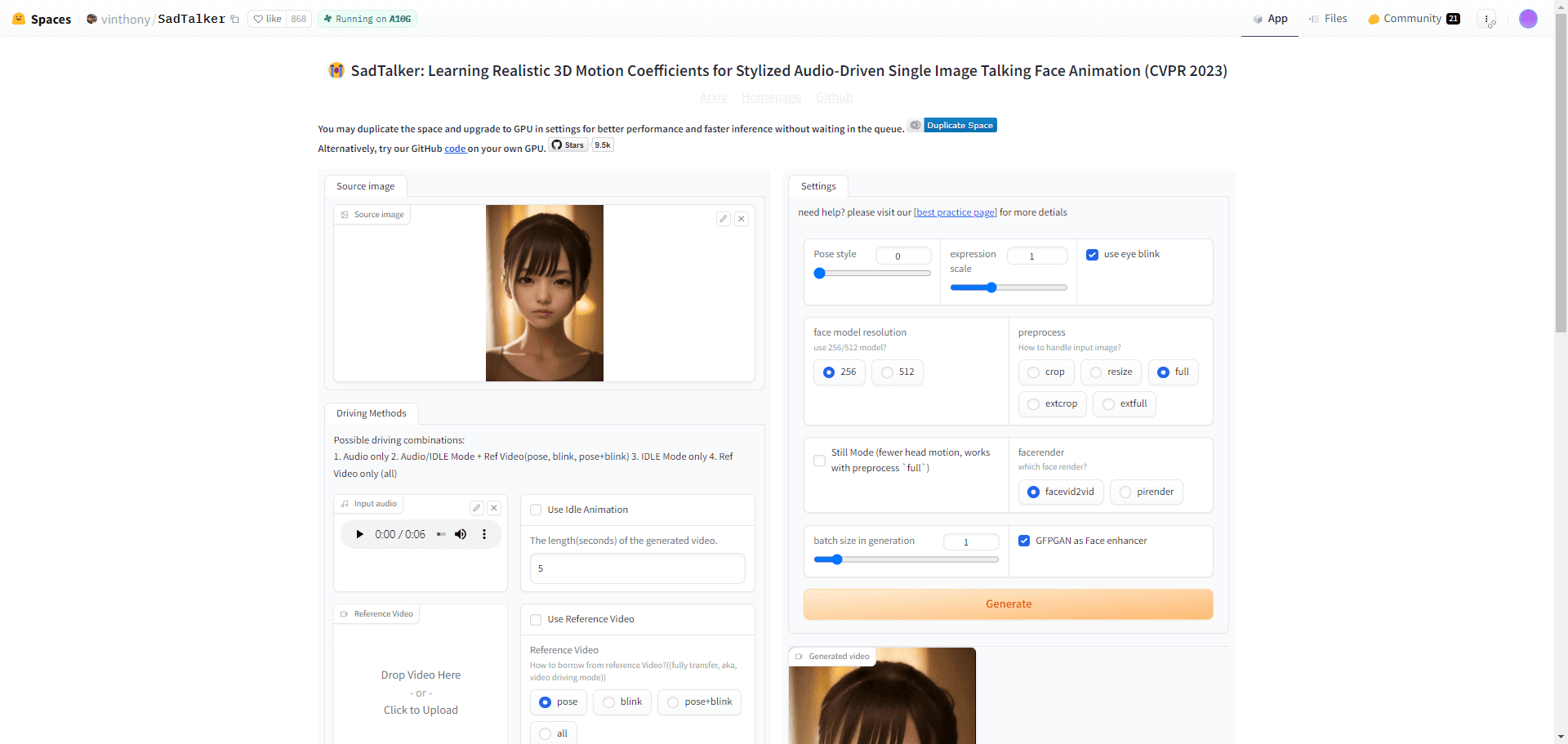
Task: Select the Settings tab
Action: pyautogui.click(x=818, y=186)
